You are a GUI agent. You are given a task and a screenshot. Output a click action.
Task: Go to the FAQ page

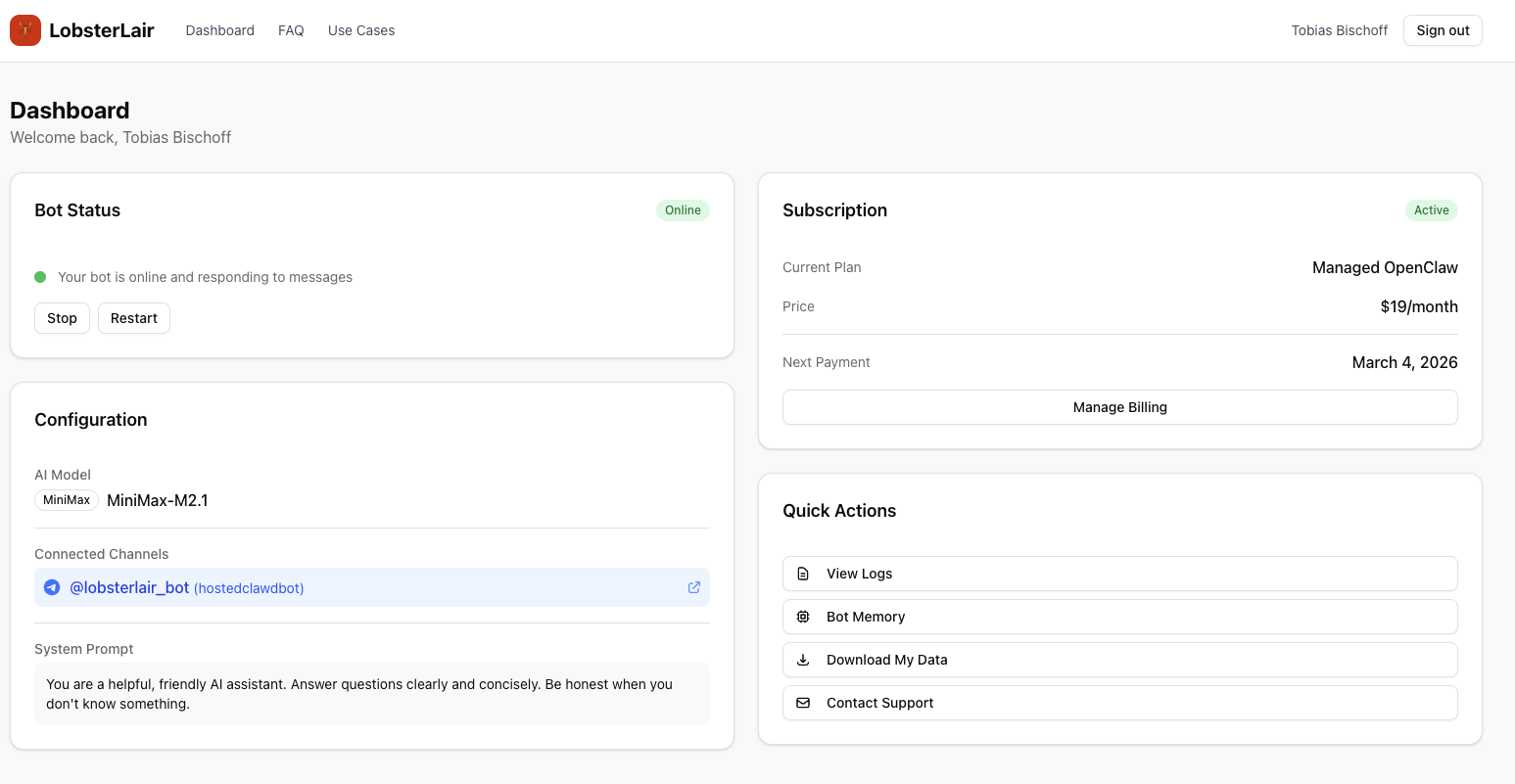291,30
